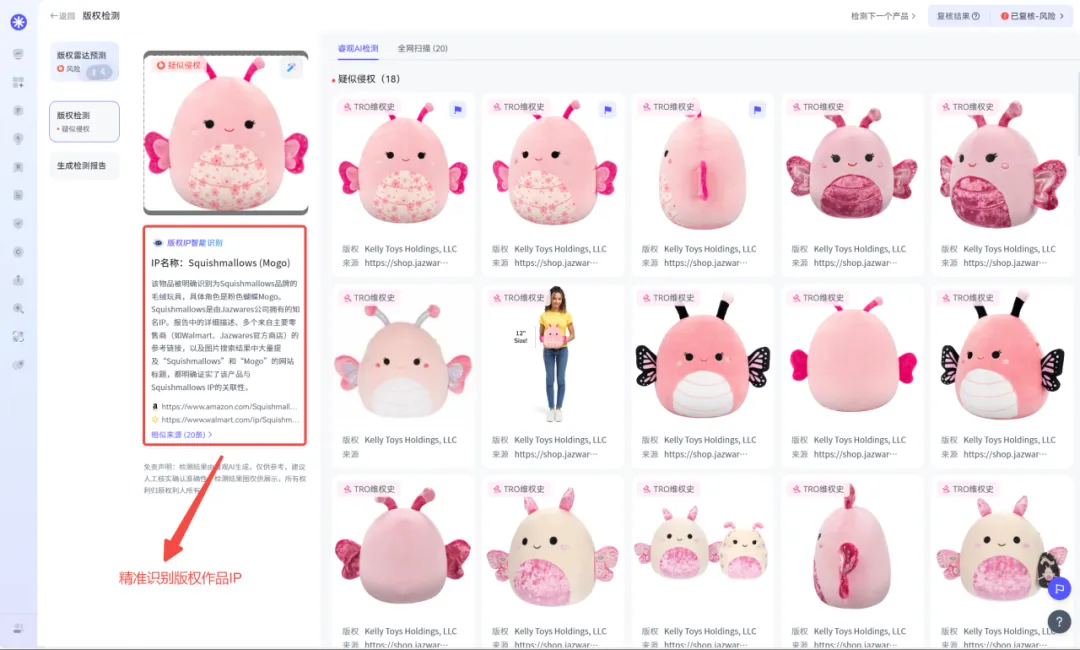Click the question mark beside 复核结果
This screenshot has width=1080, height=650.
pyautogui.click(x=975, y=16)
